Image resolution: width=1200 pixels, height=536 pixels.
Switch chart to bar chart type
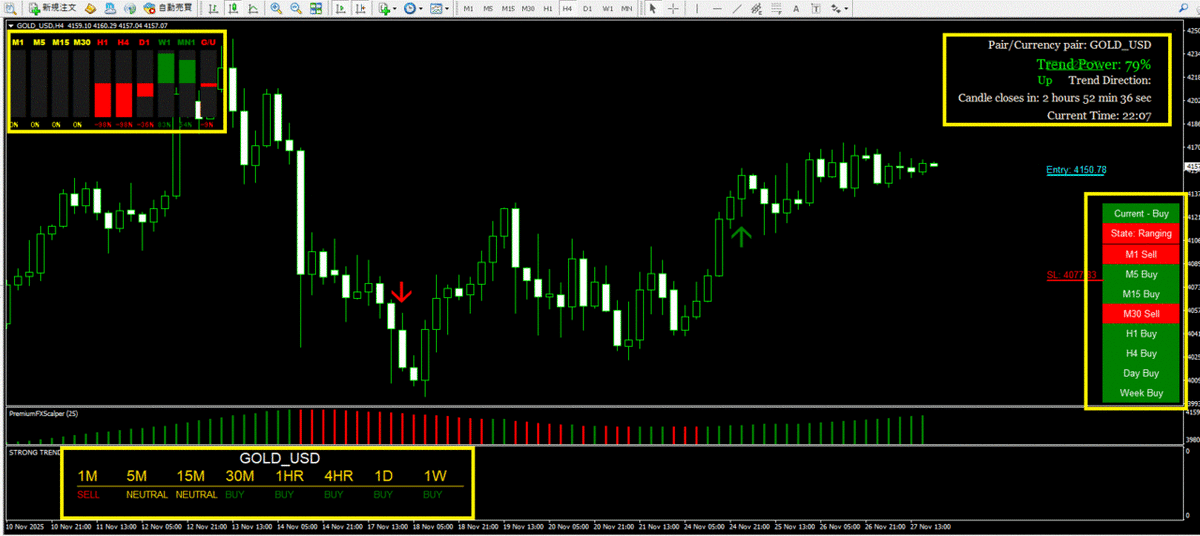213,8
